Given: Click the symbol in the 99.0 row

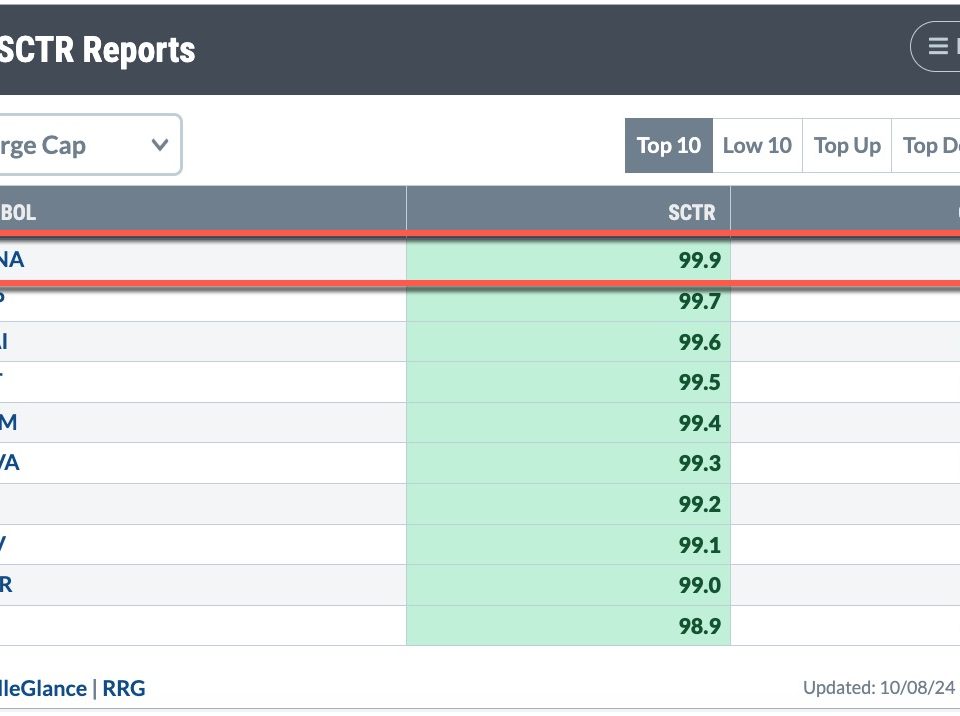Looking at the screenshot, I should pyautogui.click(x=6, y=585).
